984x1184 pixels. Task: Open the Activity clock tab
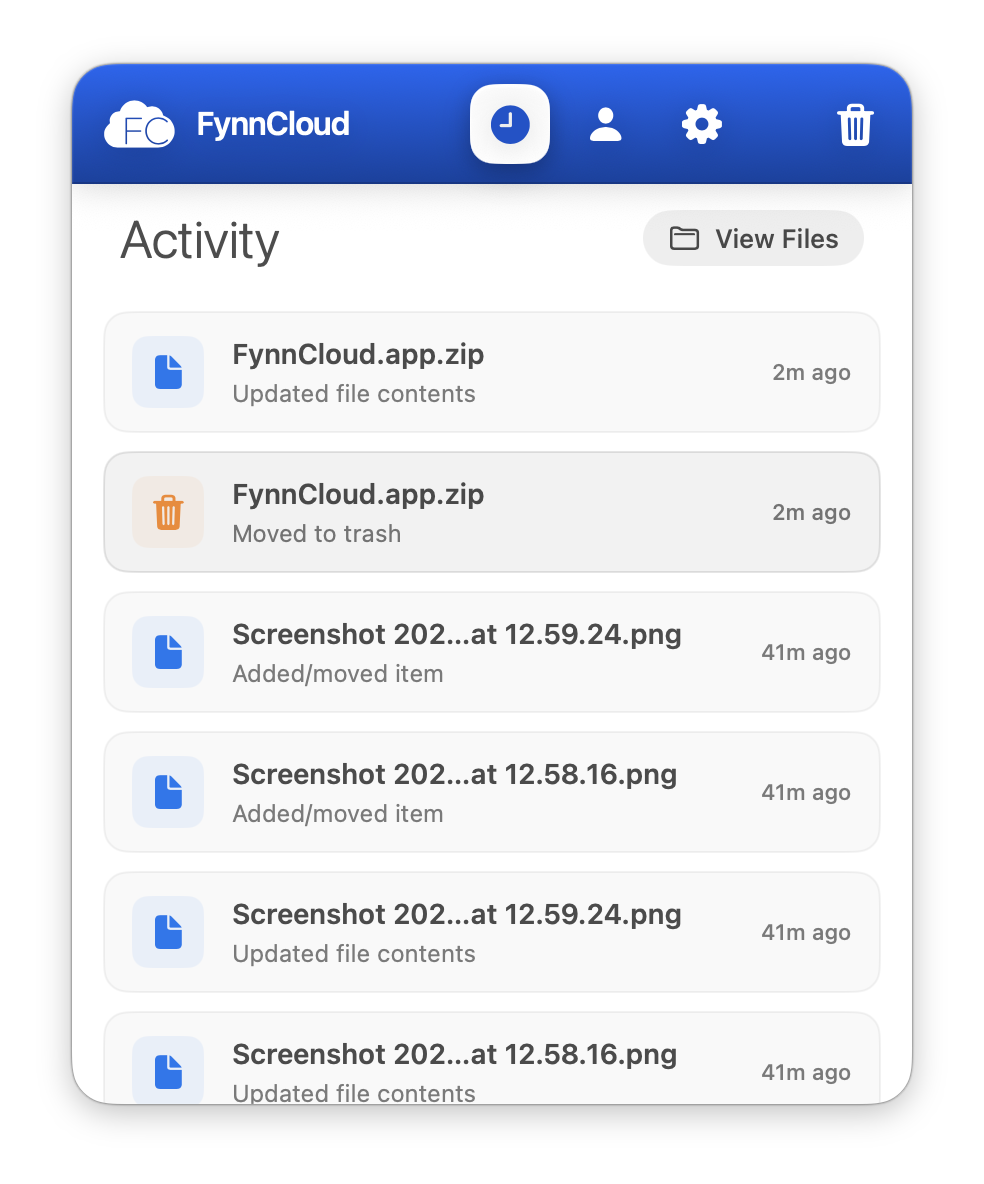point(510,124)
